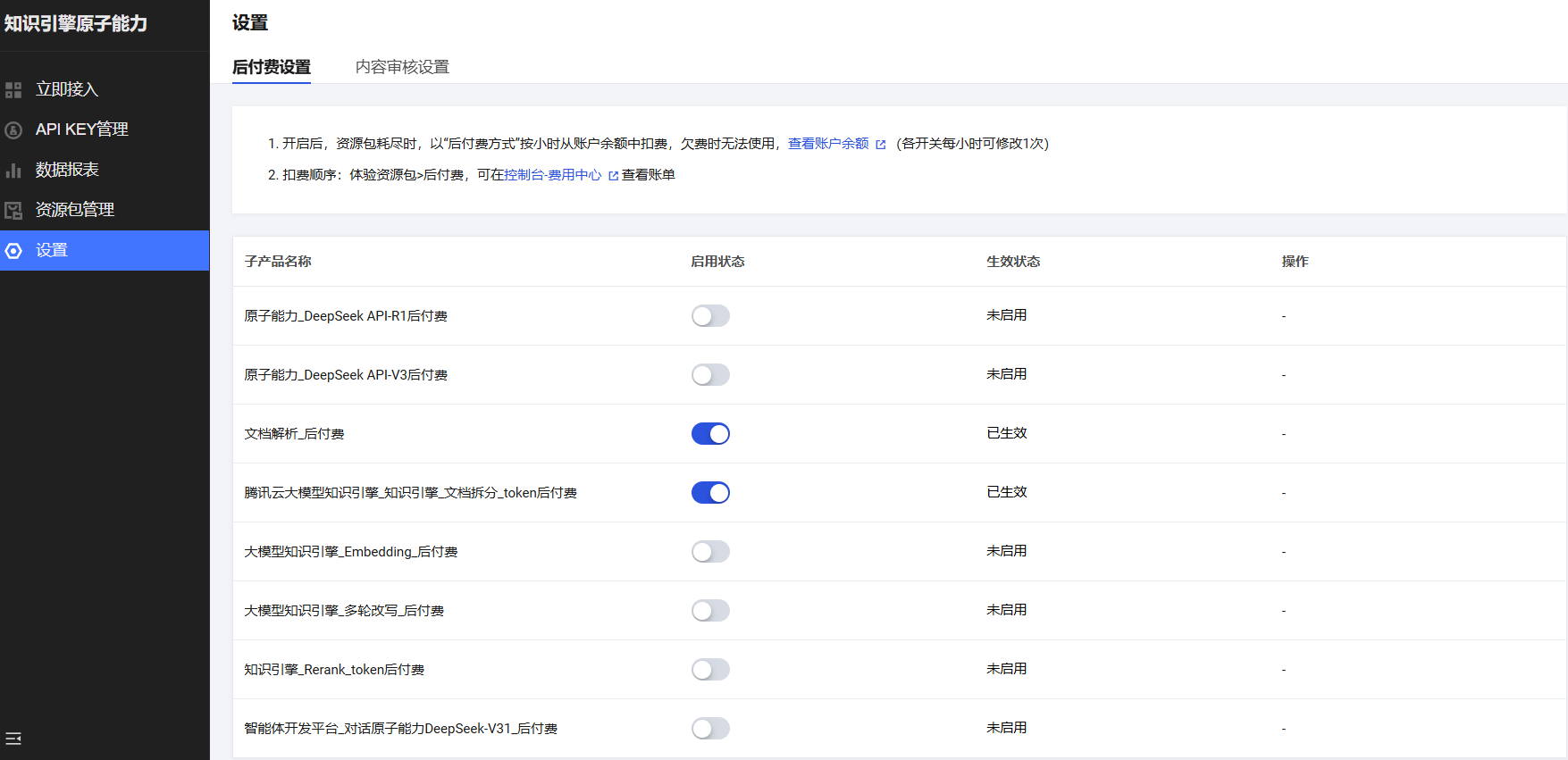Viewport: 1568px width, 760px height.
Task: Enable Embedding_后付费 toggle
Action: (x=710, y=552)
